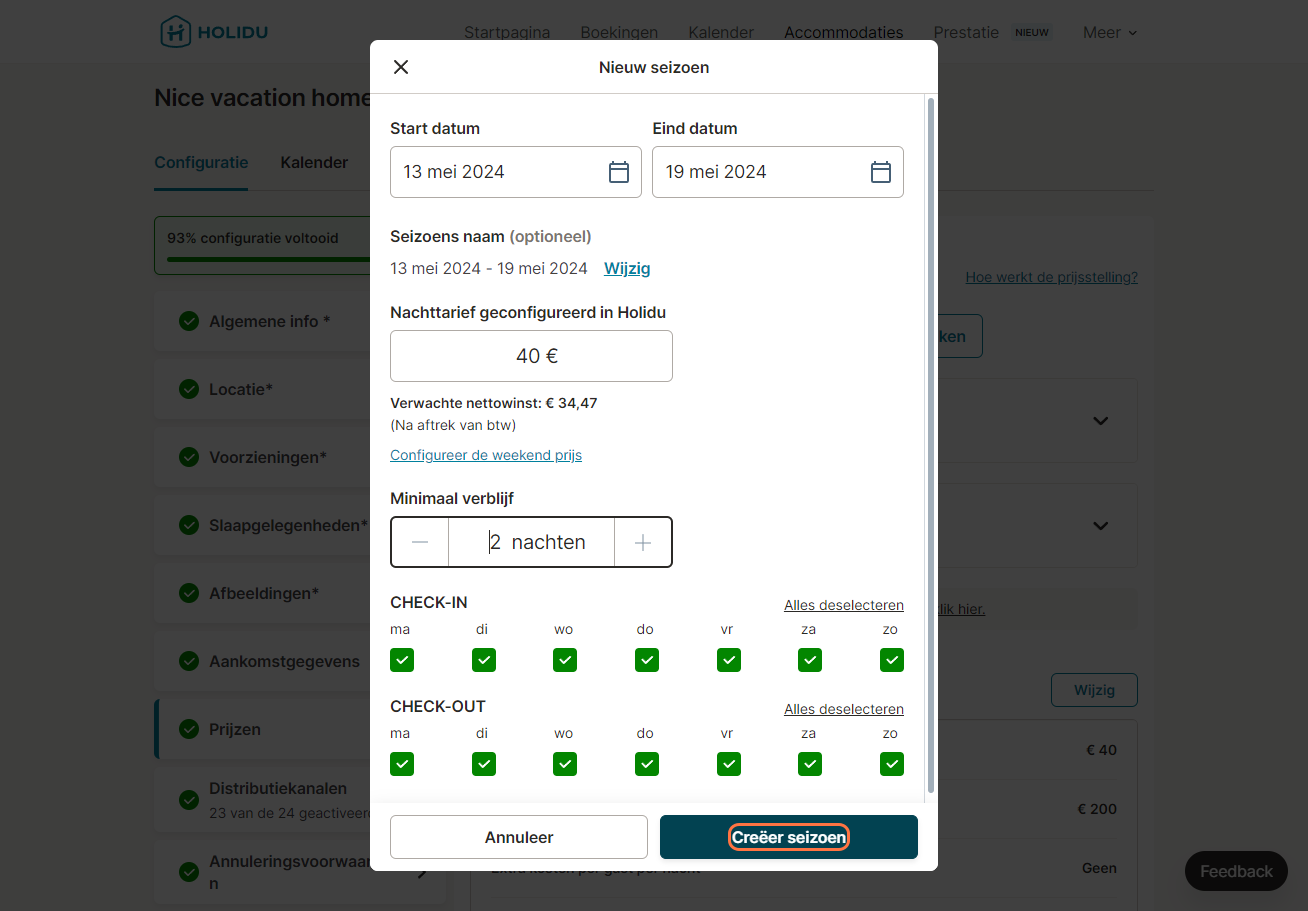Image resolution: width=1308 pixels, height=911 pixels.
Task: Click the green check icon beside Locatie
Action: pyautogui.click(x=189, y=389)
